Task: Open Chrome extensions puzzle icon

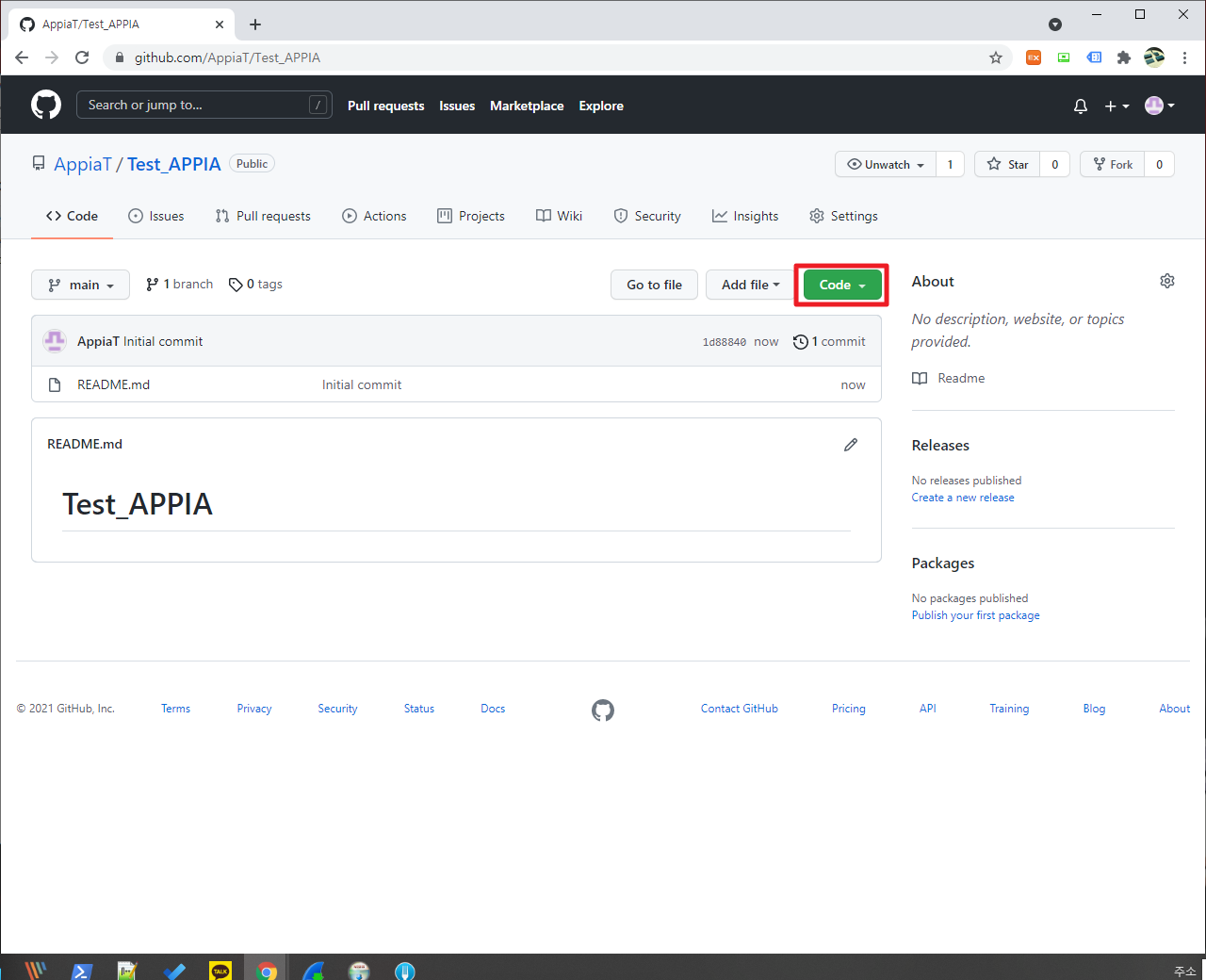Action: tap(1123, 57)
